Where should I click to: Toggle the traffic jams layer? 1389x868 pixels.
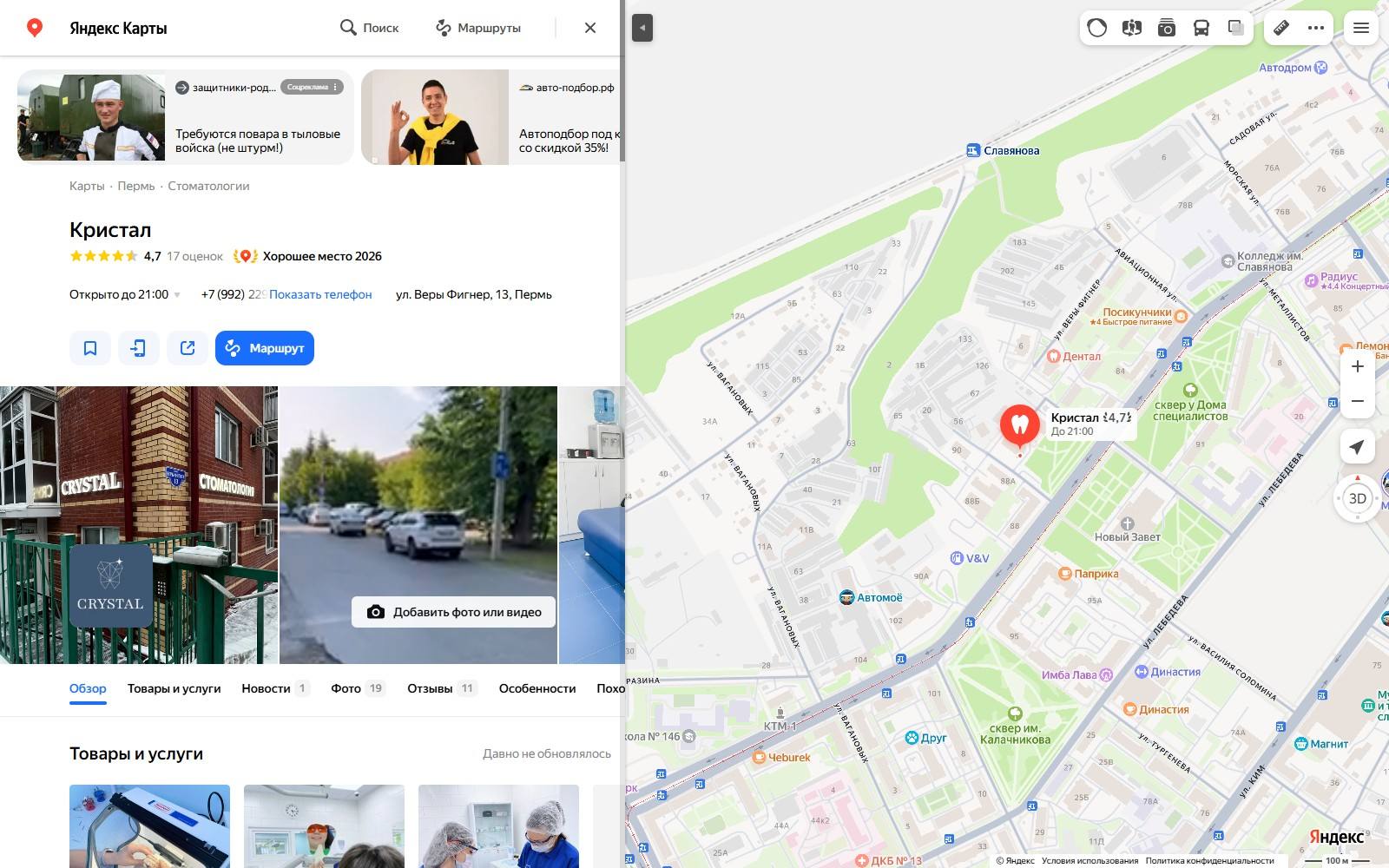[x=1097, y=28]
